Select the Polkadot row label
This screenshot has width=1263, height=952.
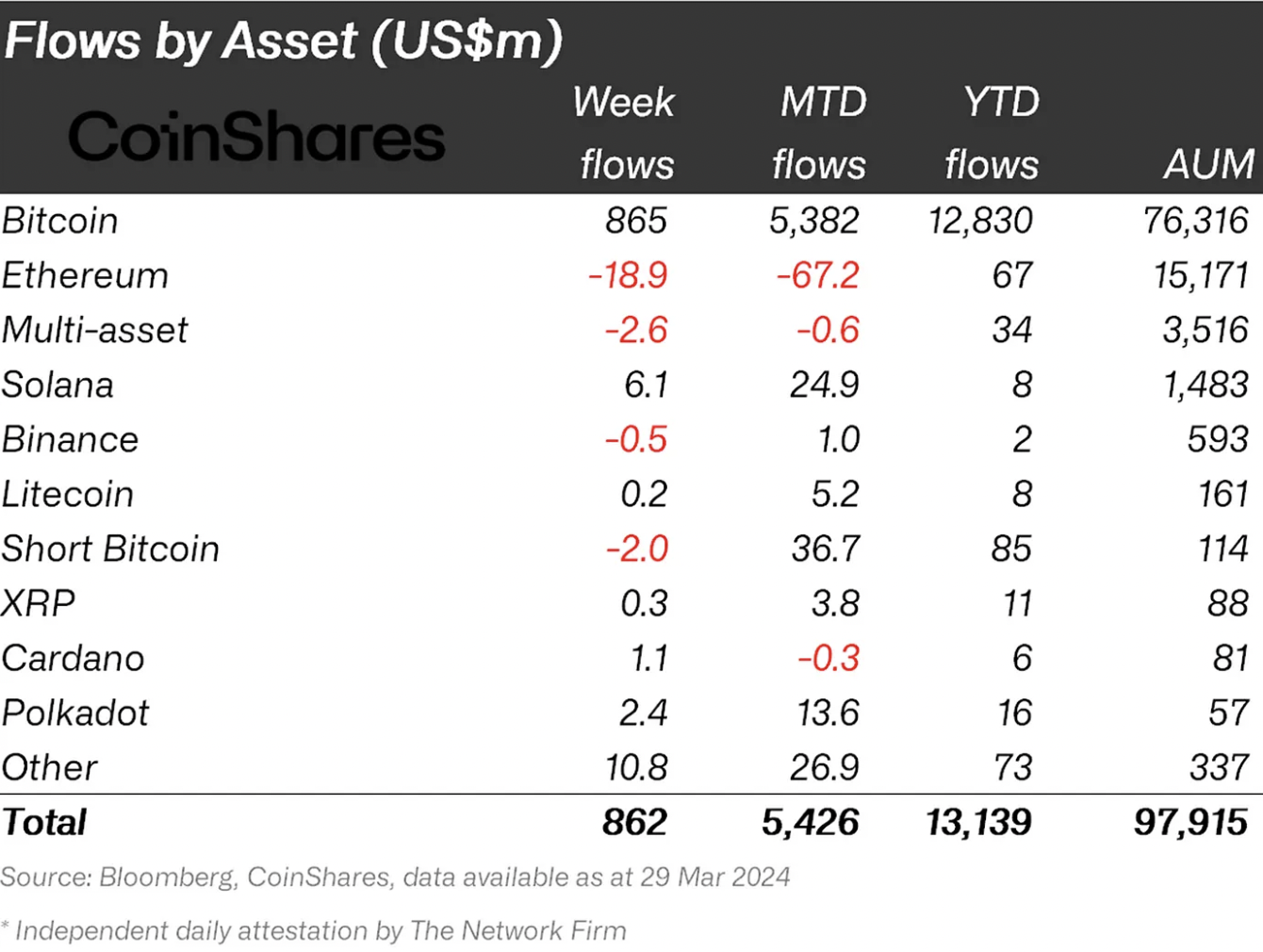point(75,713)
